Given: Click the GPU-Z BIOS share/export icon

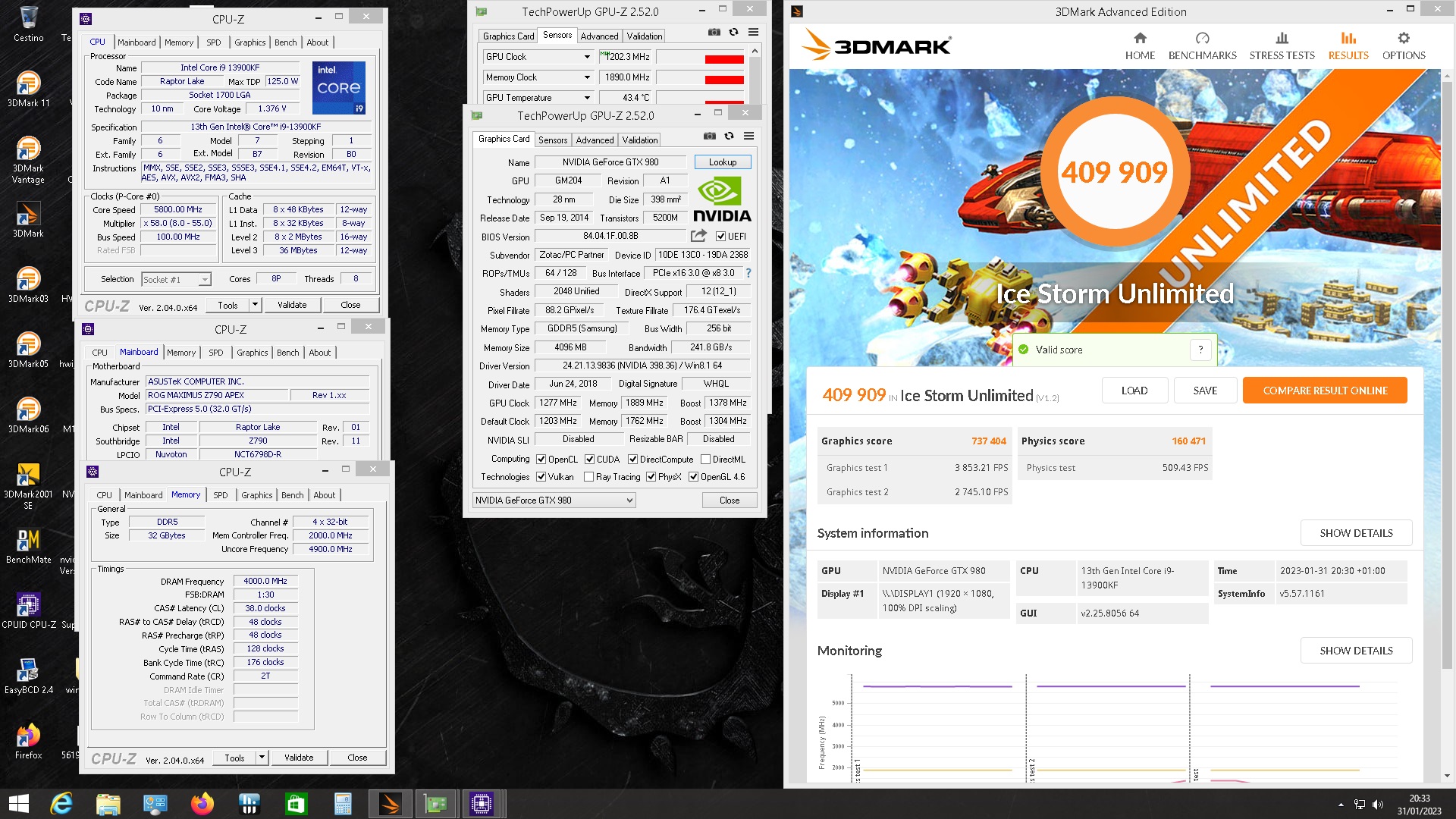Looking at the screenshot, I should (698, 236).
